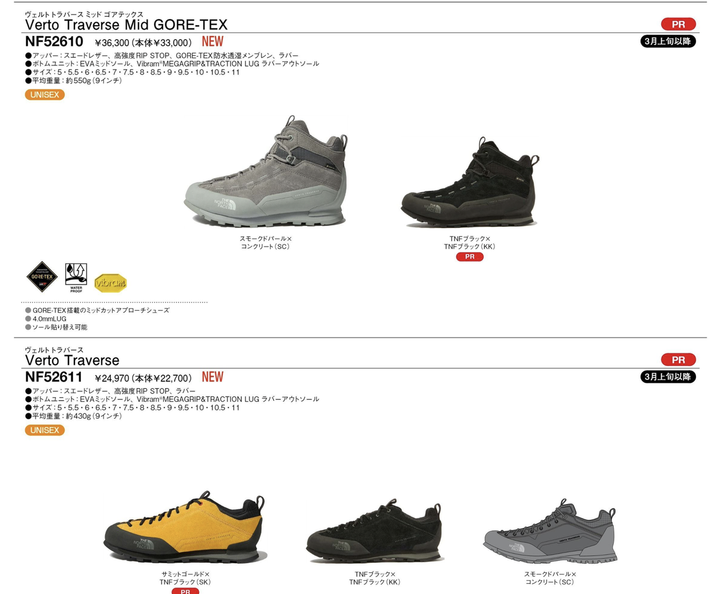Screen dimensions: 720x594
Task: Click the UNISEX badge under NF52610
Action: 45,95
